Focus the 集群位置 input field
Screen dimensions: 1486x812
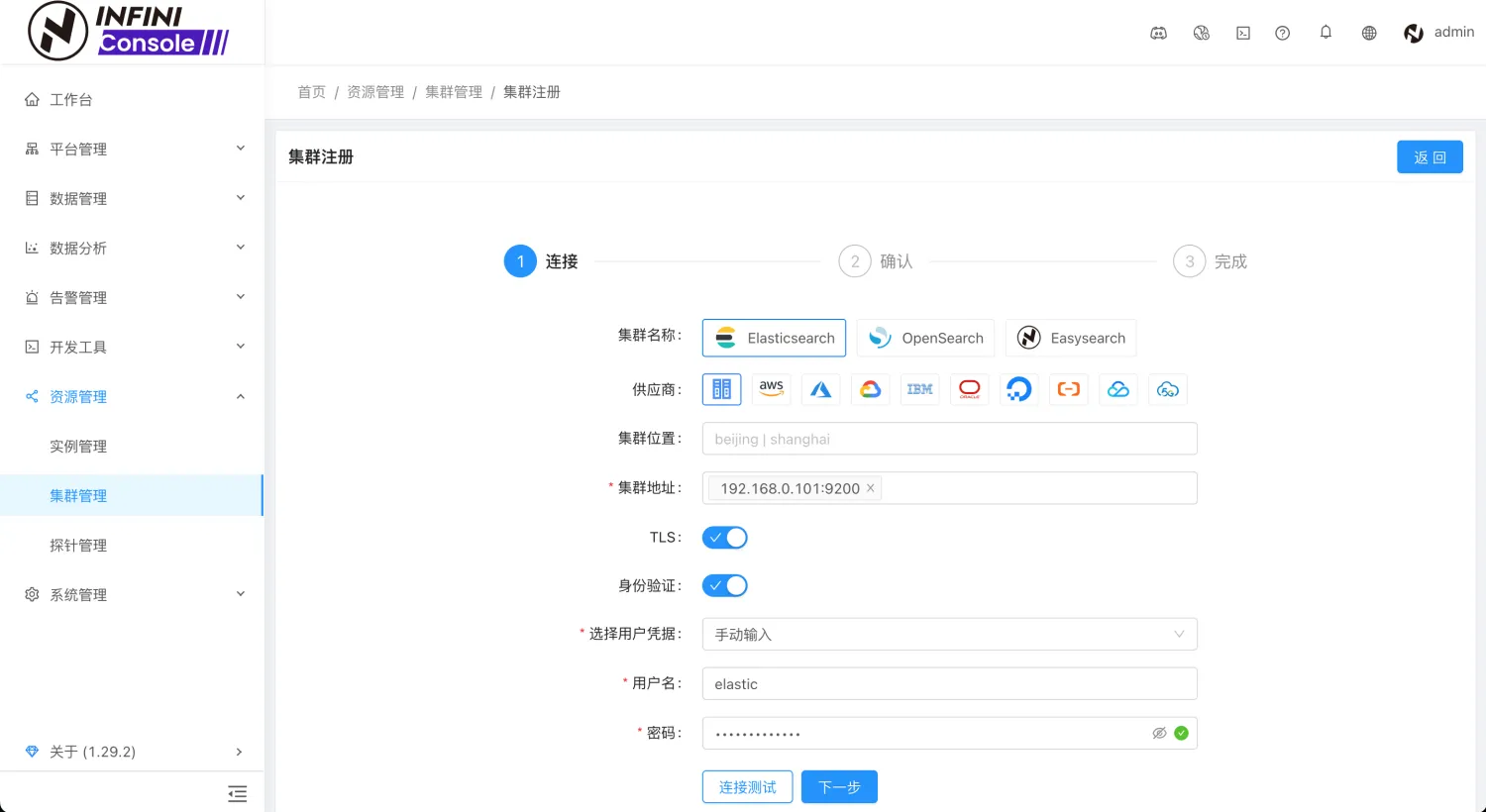(x=950, y=439)
